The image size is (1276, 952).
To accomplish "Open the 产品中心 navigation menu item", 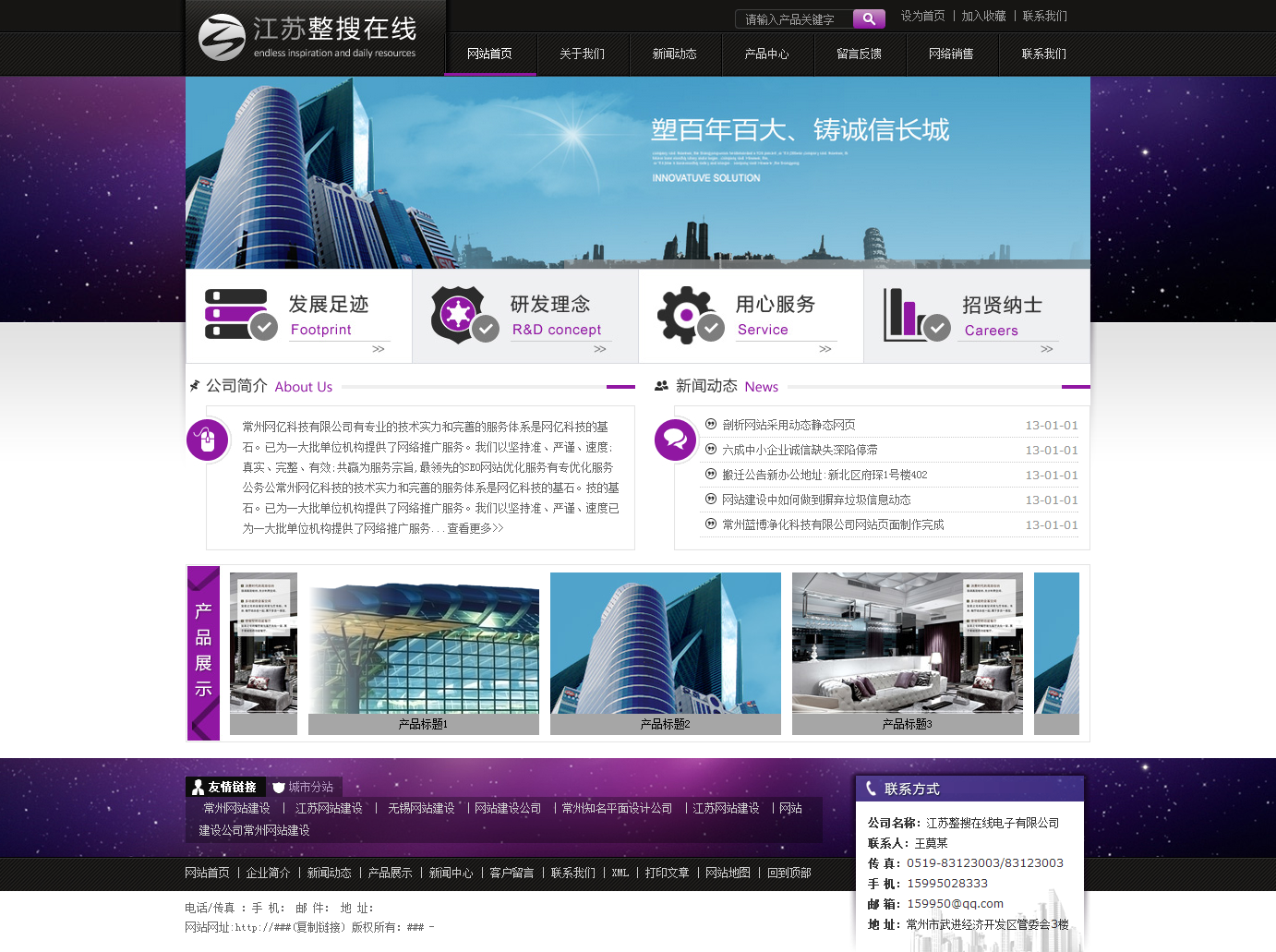I will pyautogui.click(x=766, y=54).
